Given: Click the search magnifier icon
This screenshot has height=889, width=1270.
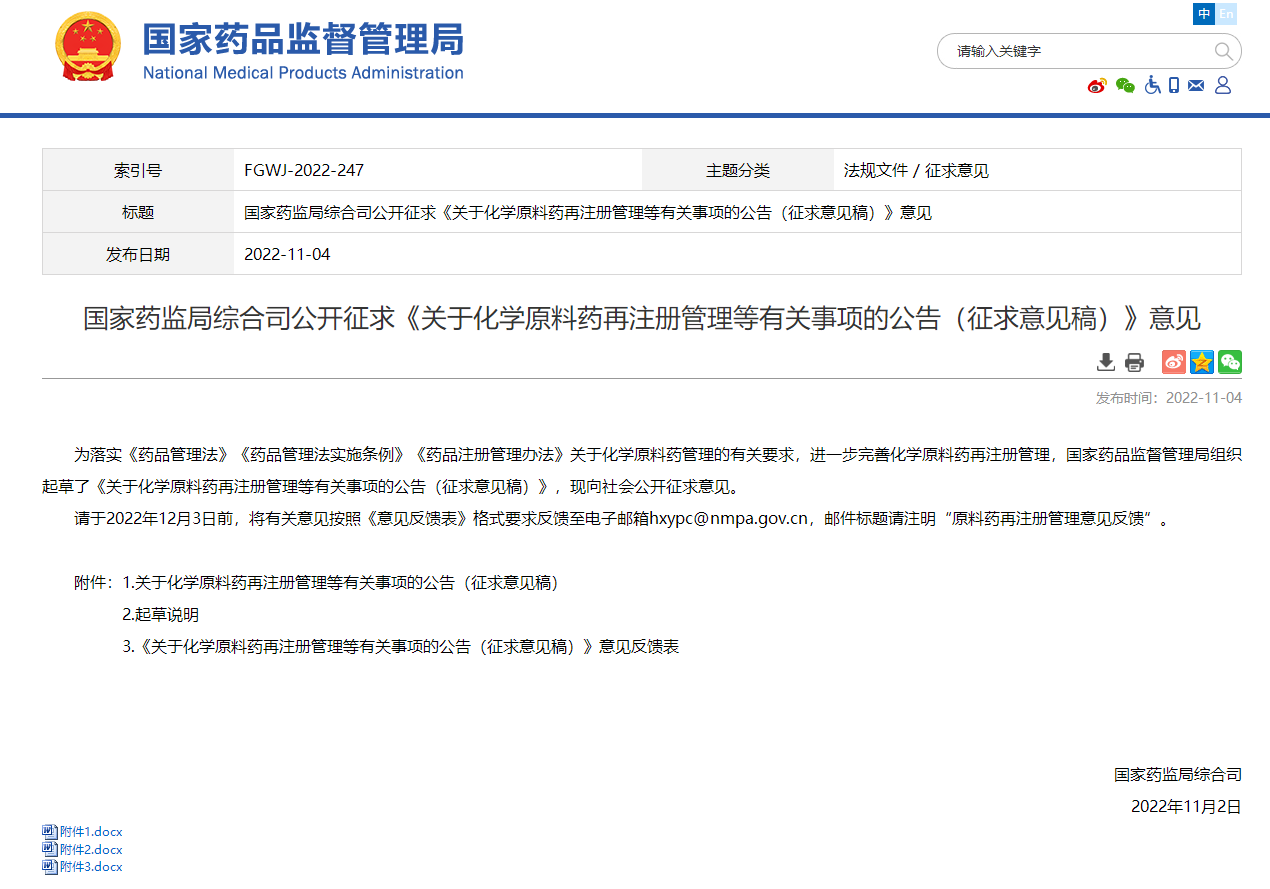Looking at the screenshot, I should click(1223, 51).
